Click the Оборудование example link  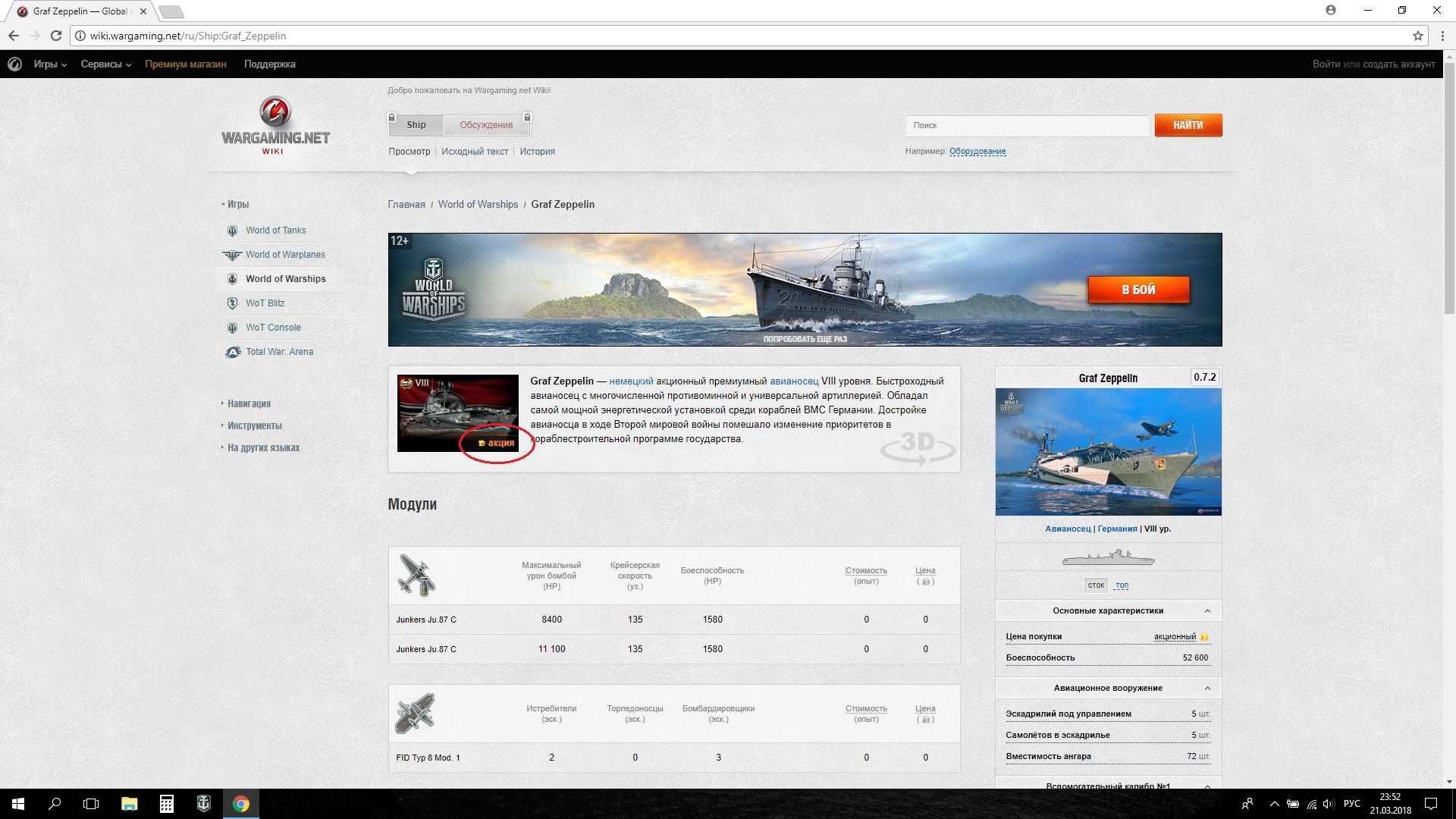[x=977, y=152]
